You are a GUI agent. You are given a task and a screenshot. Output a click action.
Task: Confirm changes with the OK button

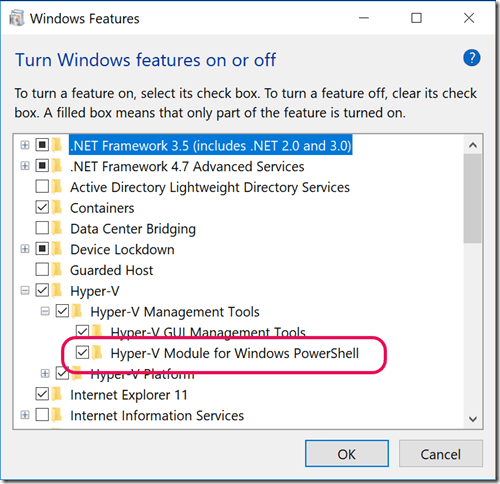[x=347, y=454]
